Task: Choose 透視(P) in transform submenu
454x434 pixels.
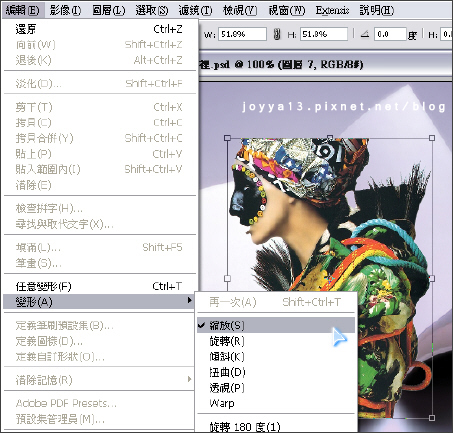Action: pos(276,387)
